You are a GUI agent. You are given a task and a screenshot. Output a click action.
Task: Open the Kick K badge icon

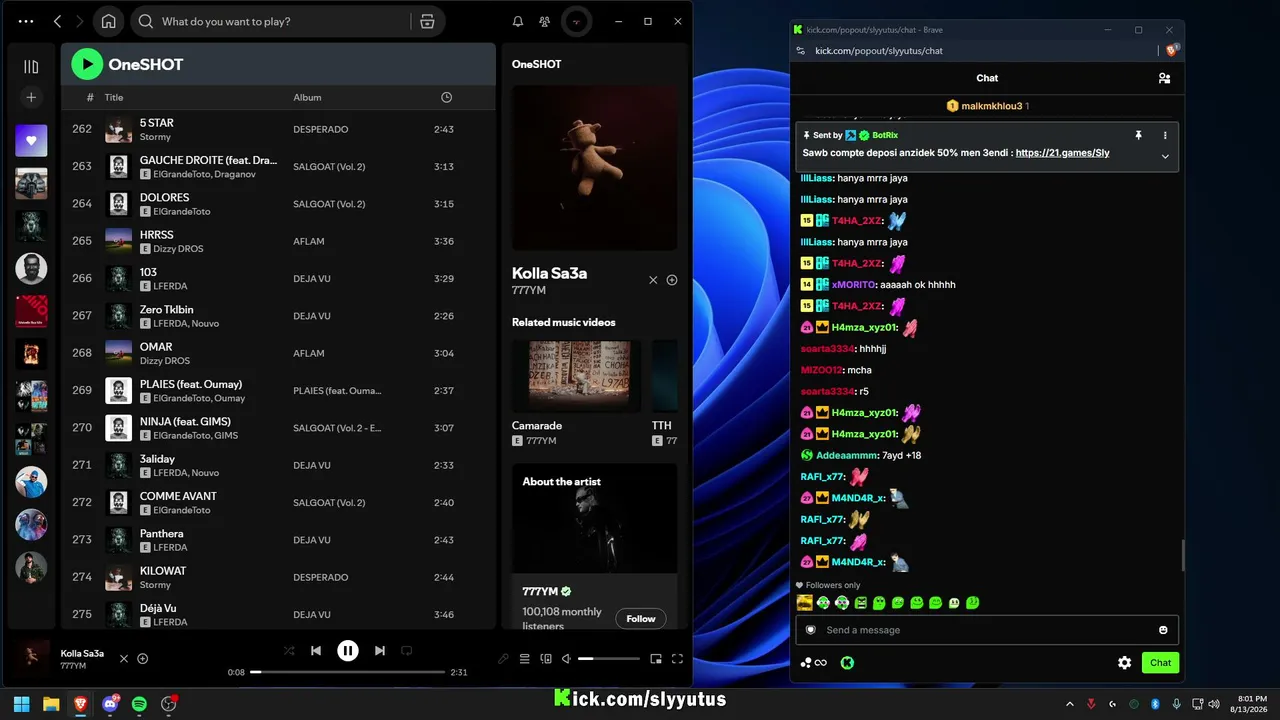[847, 662]
